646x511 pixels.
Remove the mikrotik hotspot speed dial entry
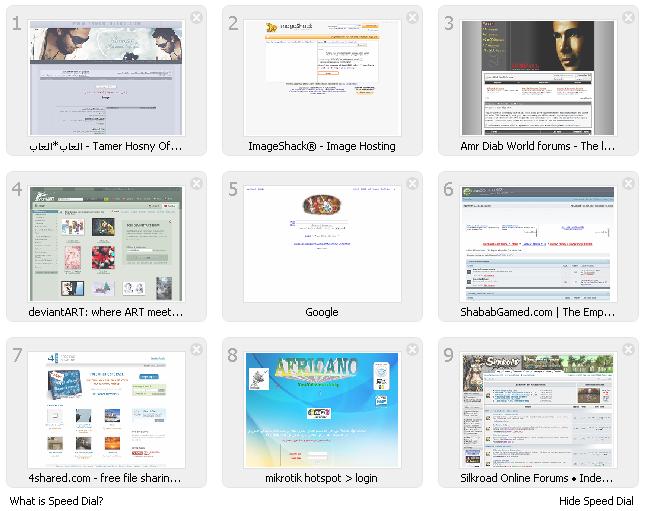tap(412, 350)
